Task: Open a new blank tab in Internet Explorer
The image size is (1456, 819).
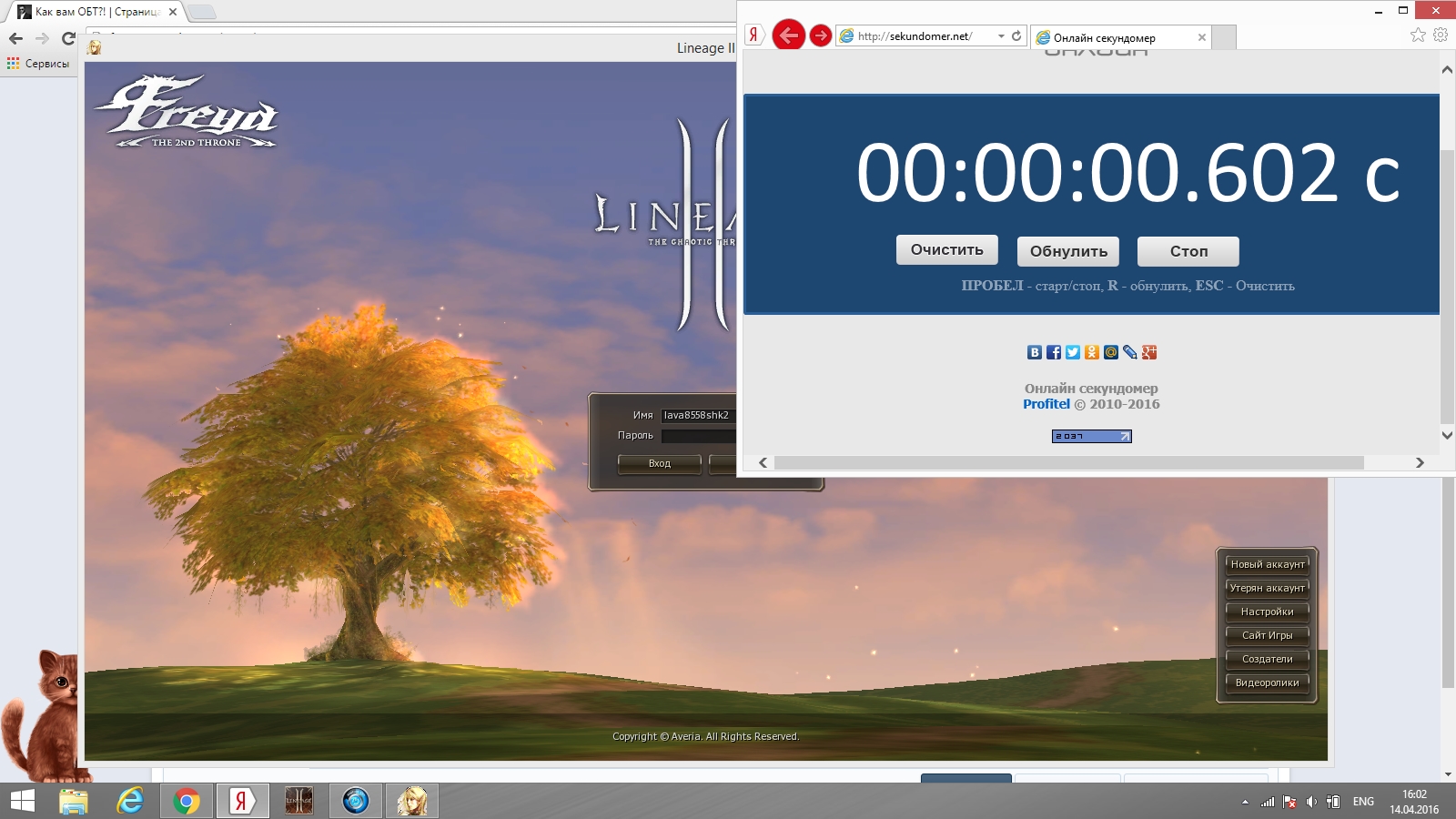Action: pos(1225,37)
